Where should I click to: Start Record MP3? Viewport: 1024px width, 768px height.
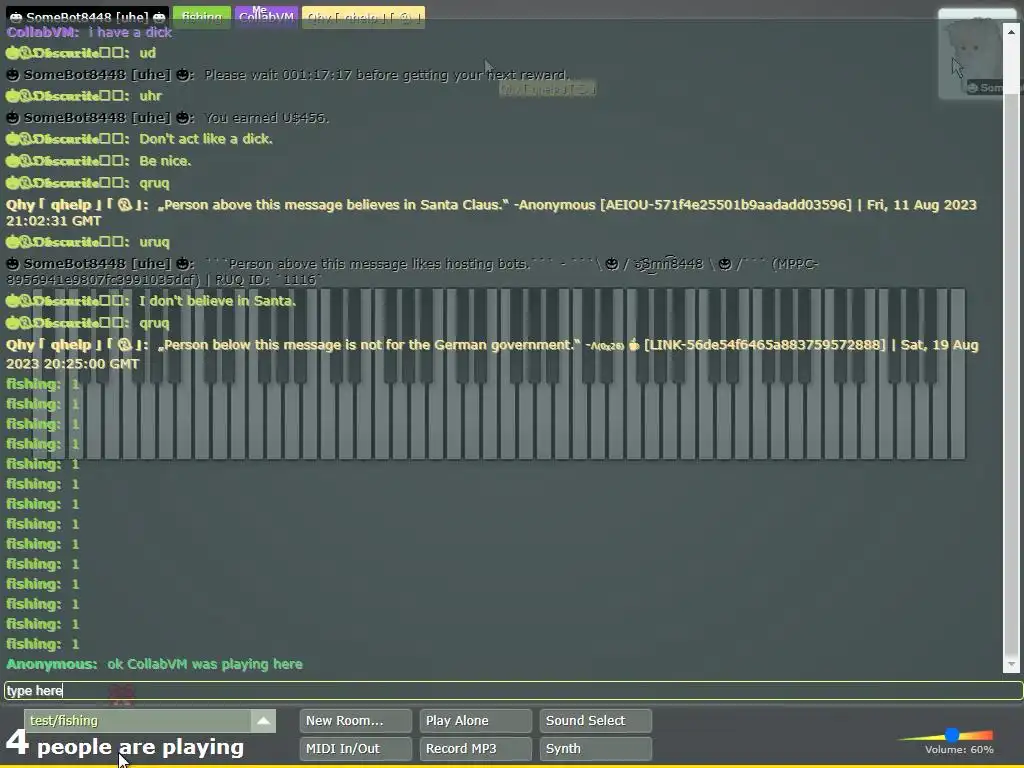point(475,748)
